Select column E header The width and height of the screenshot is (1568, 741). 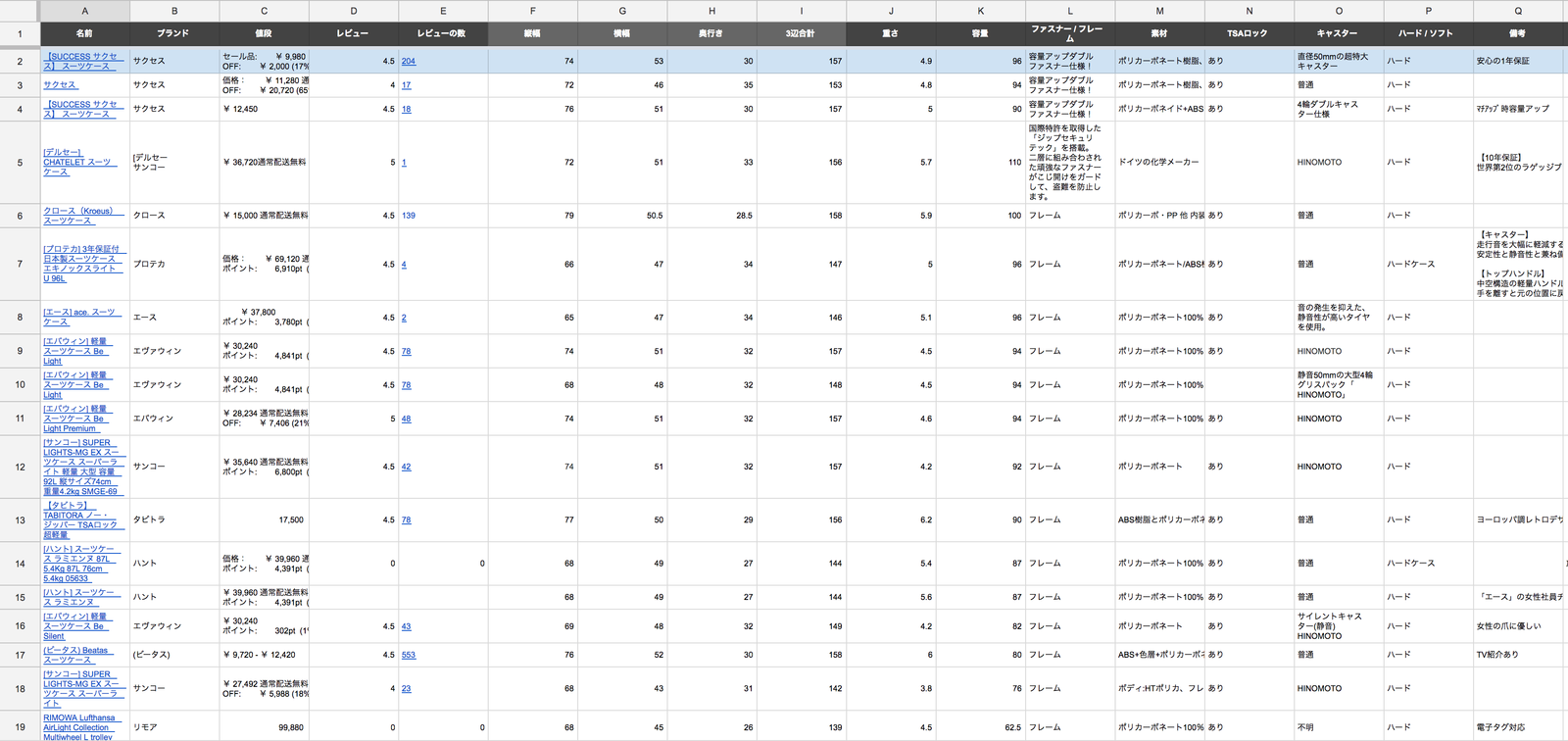click(x=443, y=11)
